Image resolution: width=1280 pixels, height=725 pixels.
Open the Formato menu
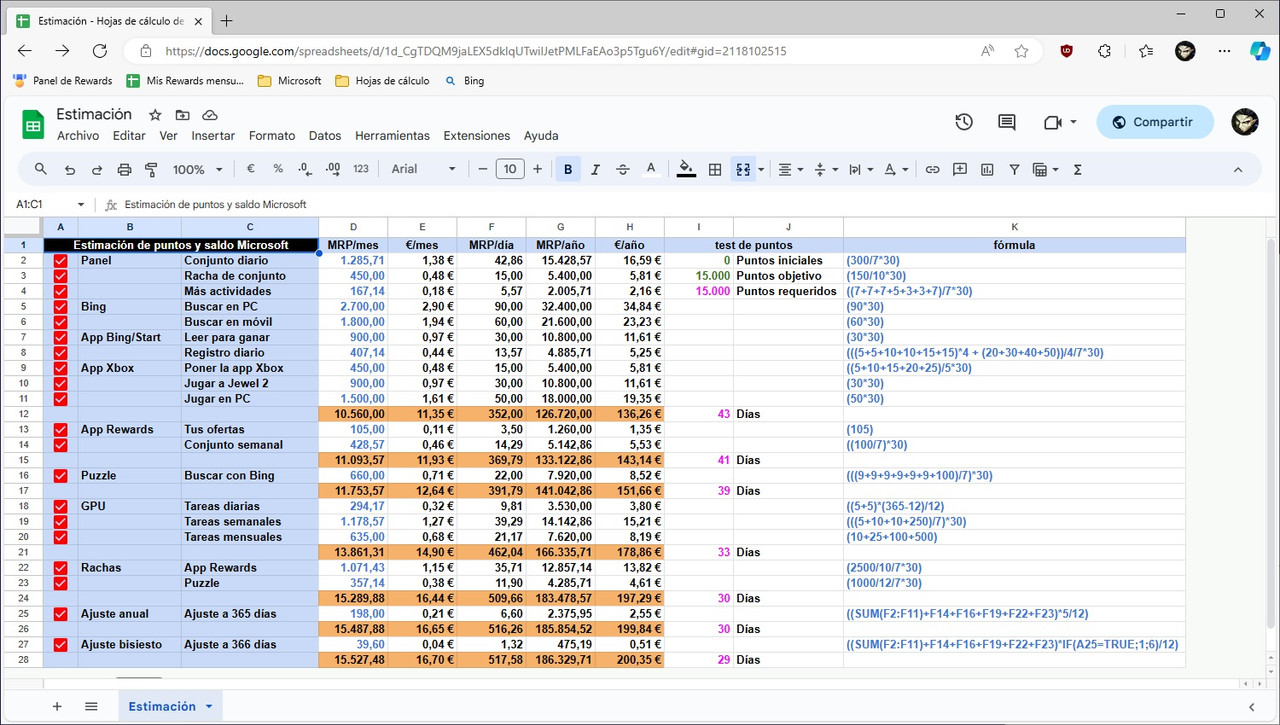272,136
